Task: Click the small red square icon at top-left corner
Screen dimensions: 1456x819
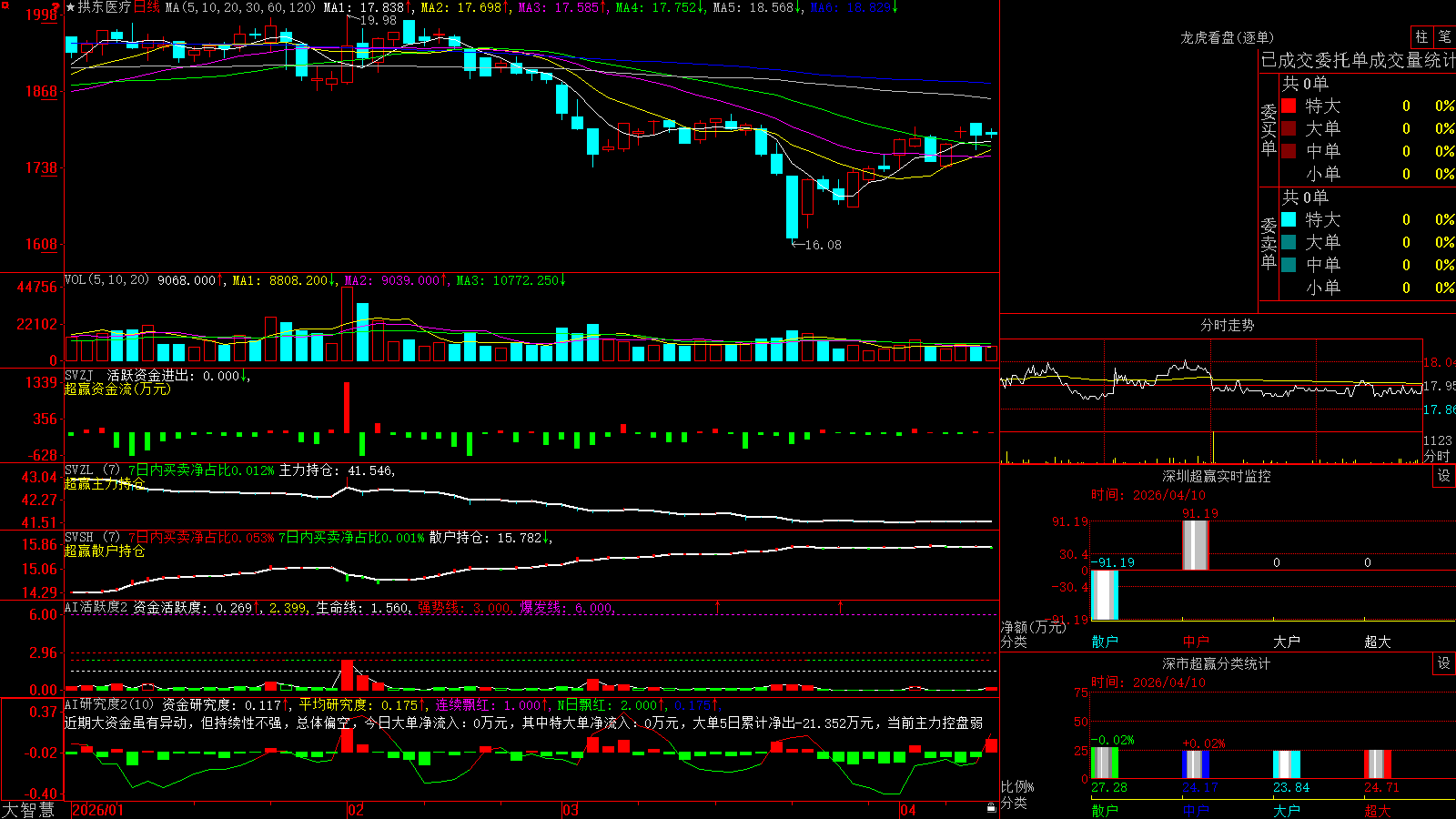Action: [5, 5]
